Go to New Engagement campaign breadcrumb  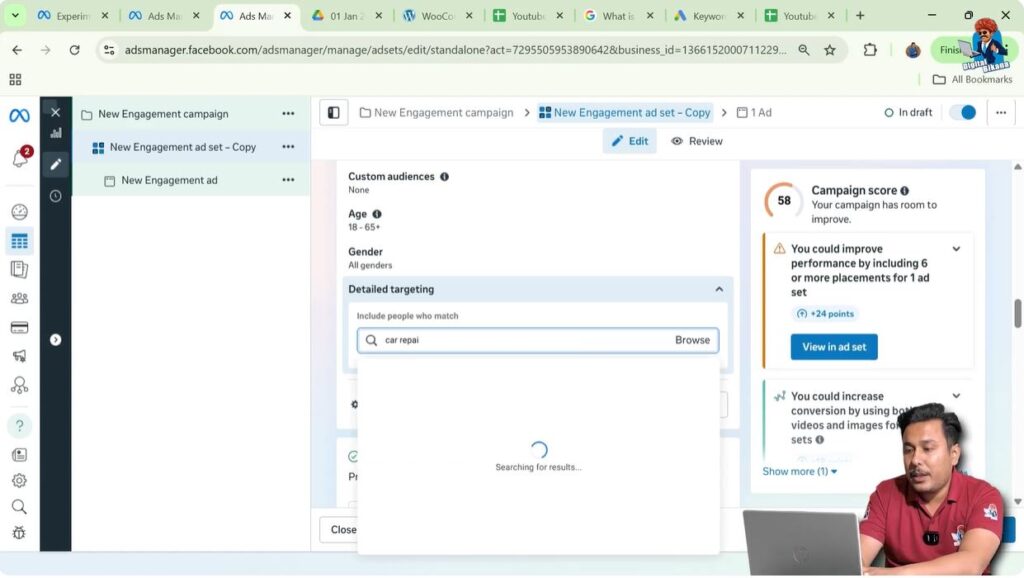point(436,112)
